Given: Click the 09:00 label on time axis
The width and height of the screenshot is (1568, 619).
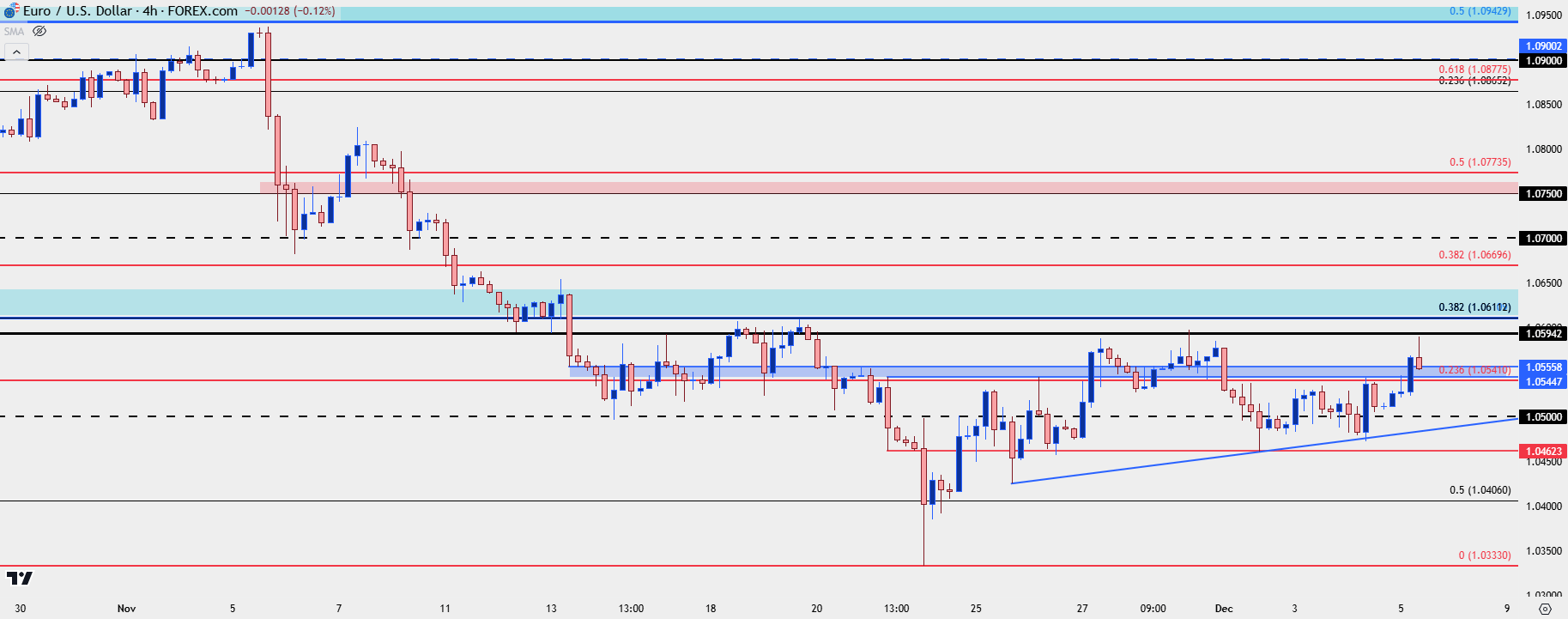Looking at the screenshot, I should pos(1153,608).
